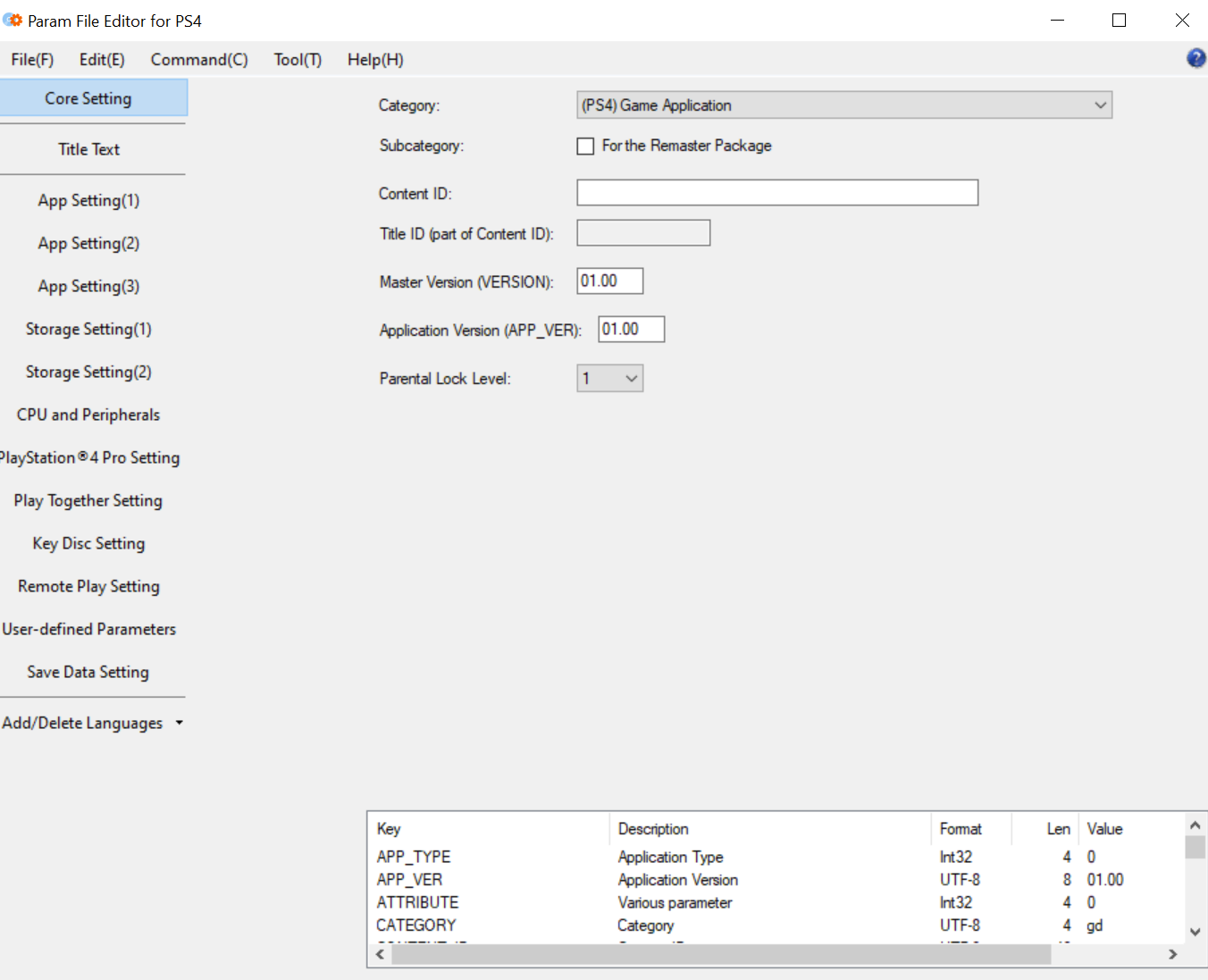Image resolution: width=1208 pixels, height=980 pixels.
Task: Close the Param File Editor window
Action: [1181, 20]
